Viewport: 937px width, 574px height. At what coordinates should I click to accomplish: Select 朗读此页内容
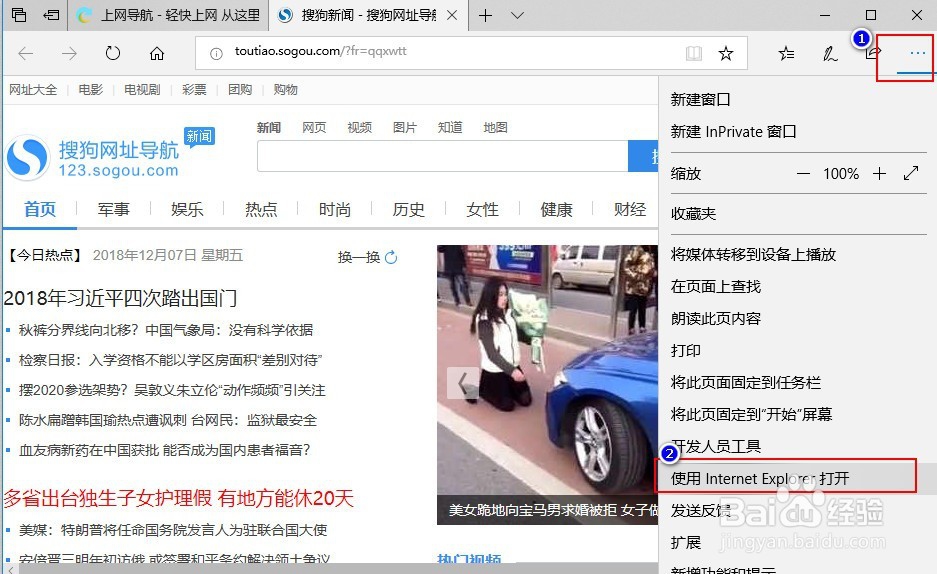click(x=715, y=318)
